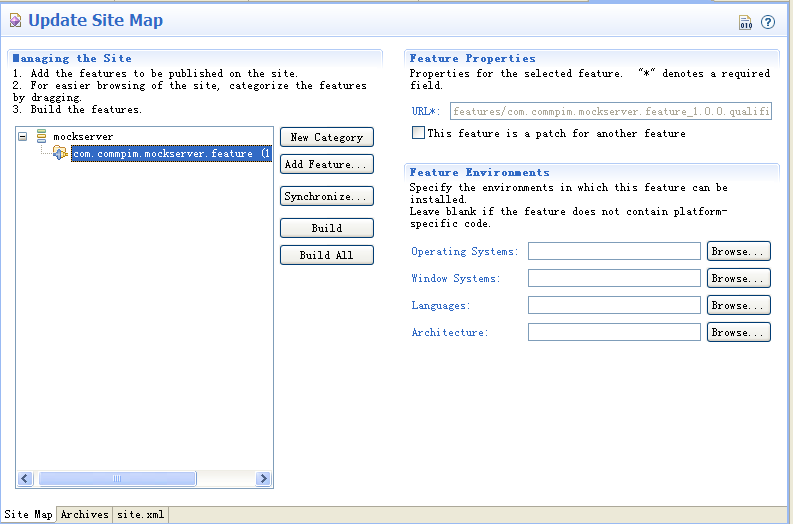The height and width of the screenshot is (524, 793).
Task: Click the Add Feature... button
Action: click(327, 164)
